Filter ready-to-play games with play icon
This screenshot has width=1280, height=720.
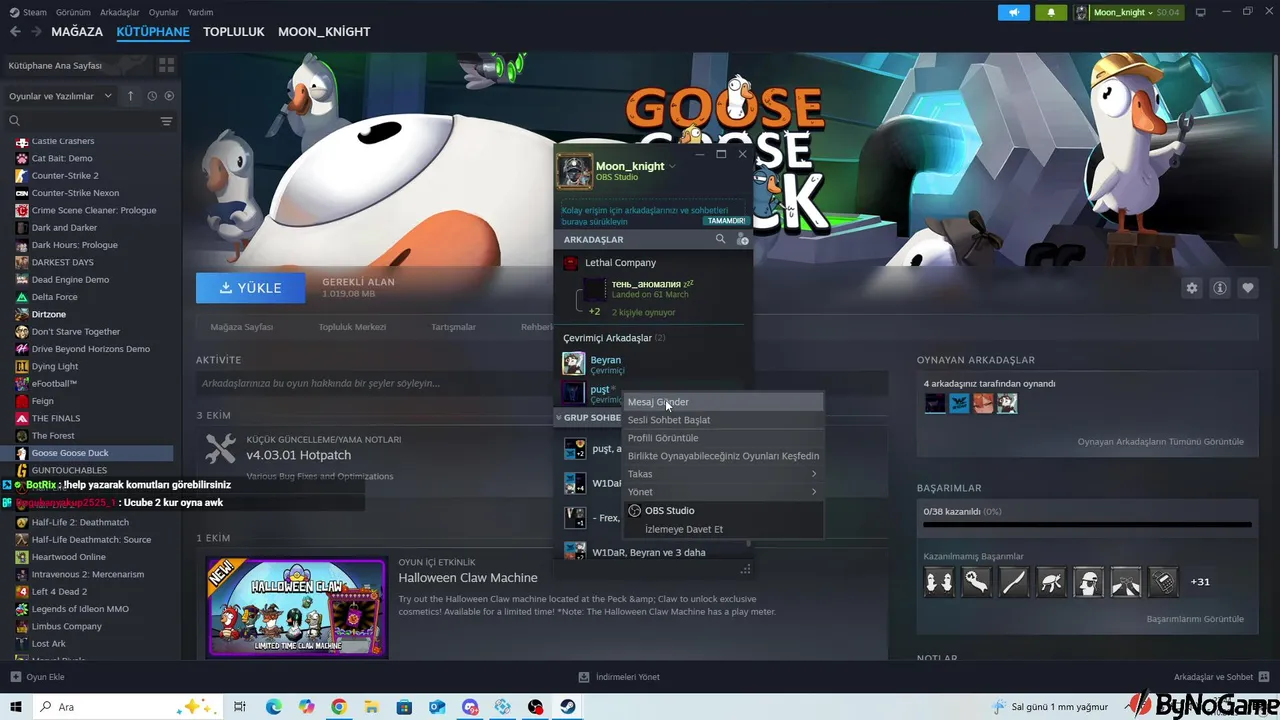[169, 96]
